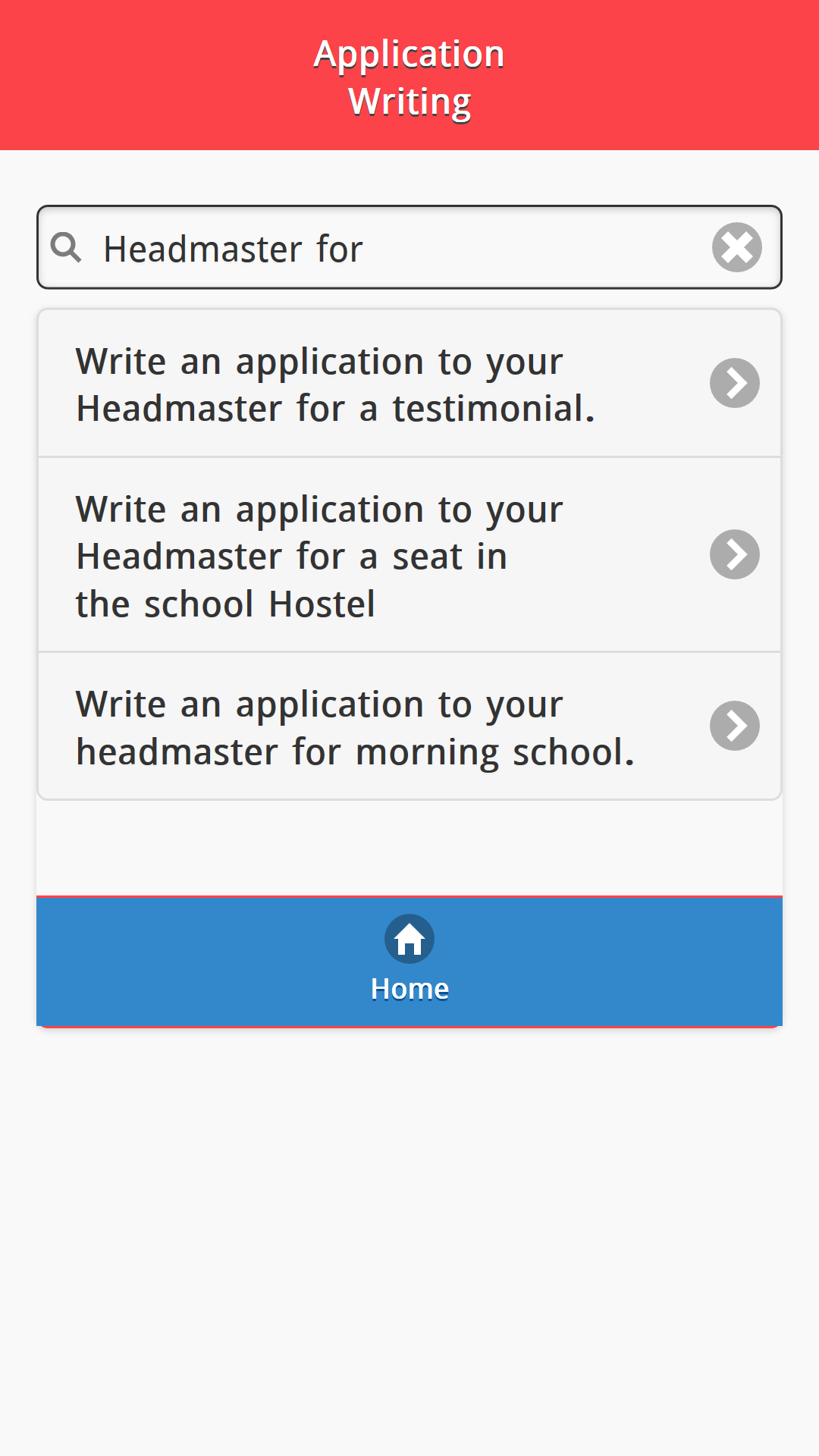Viewport: 819px width, 1456px height.
Task: Click the house icon above Home
Action: pyautogui.click(x=409, y=939)
